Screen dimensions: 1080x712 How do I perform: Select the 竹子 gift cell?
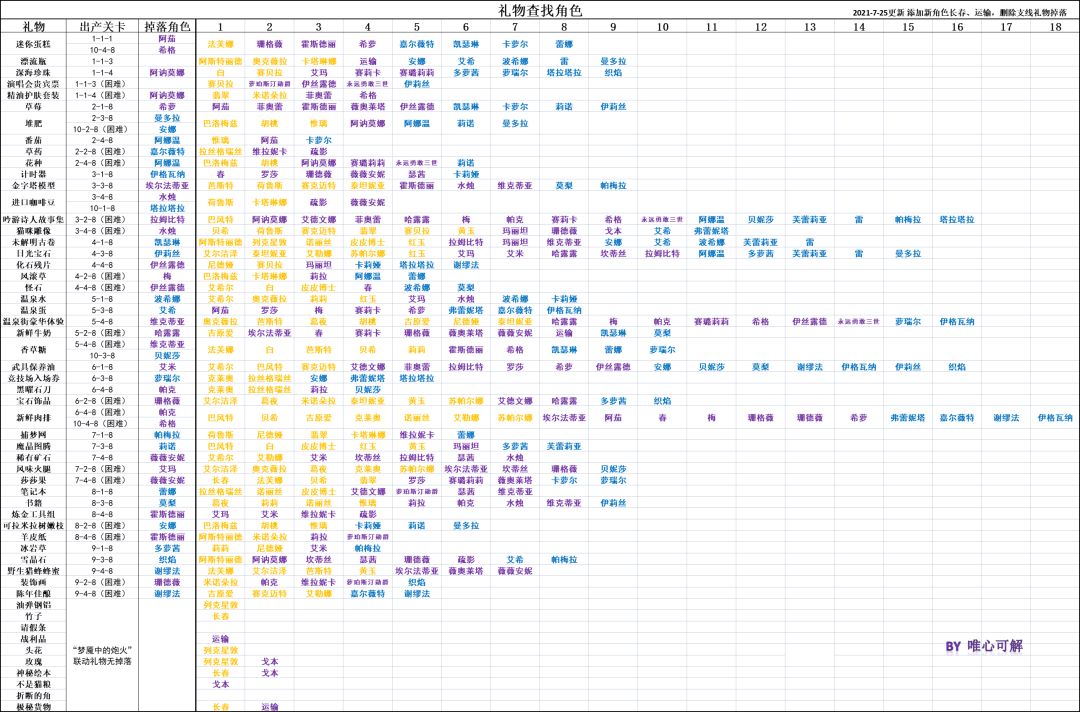coord(34,616)
